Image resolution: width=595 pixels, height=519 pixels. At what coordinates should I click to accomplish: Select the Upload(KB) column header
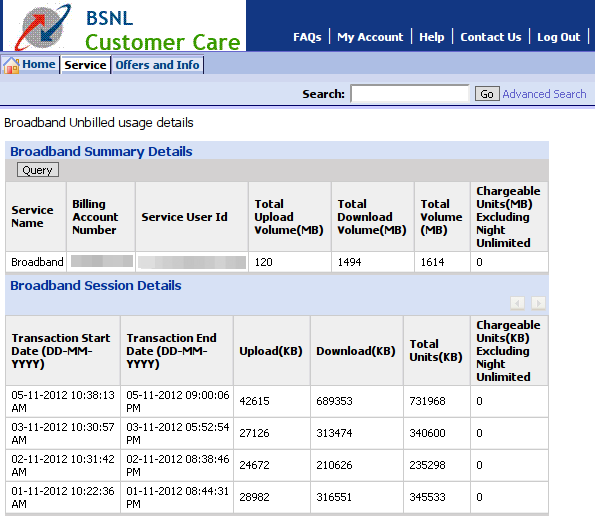click(272, 351)
